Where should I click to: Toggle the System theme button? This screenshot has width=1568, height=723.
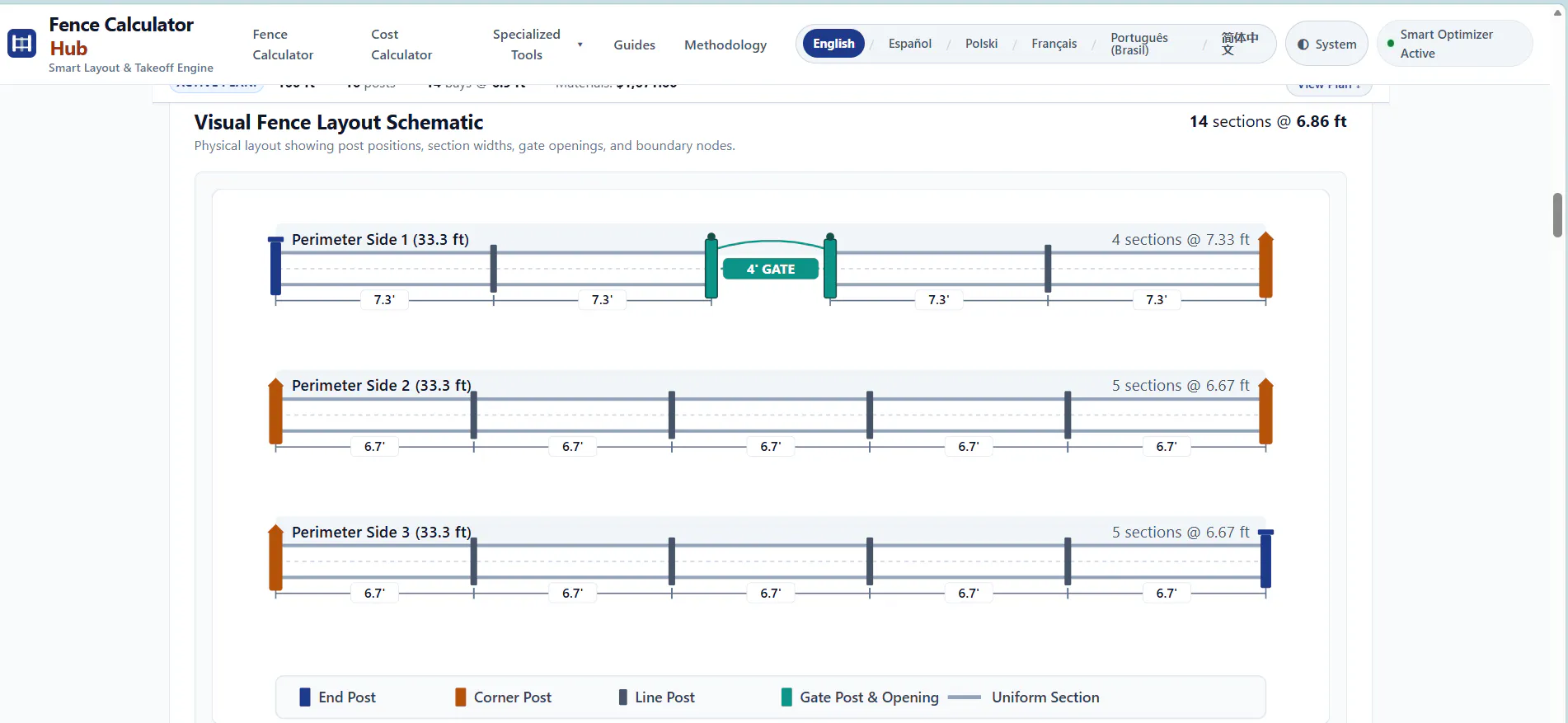1326,44
